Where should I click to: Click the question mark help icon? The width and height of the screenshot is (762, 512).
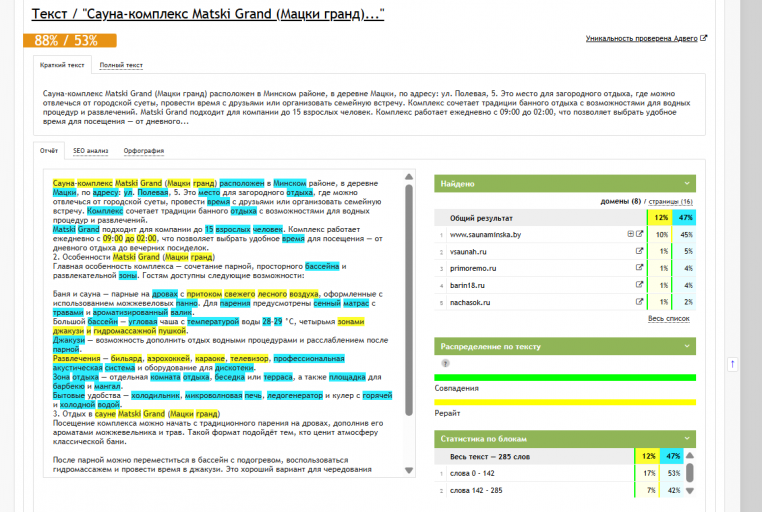pos(445,363)
